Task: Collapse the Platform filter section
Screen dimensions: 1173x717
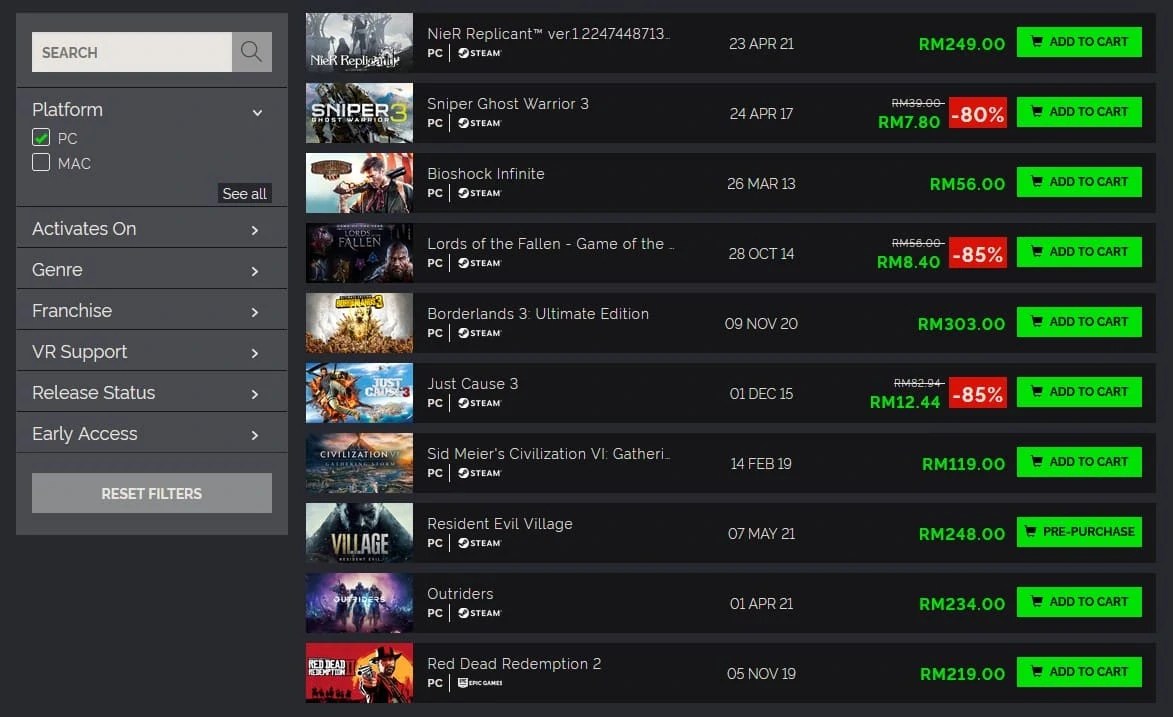Action: [x=258, y=112]
